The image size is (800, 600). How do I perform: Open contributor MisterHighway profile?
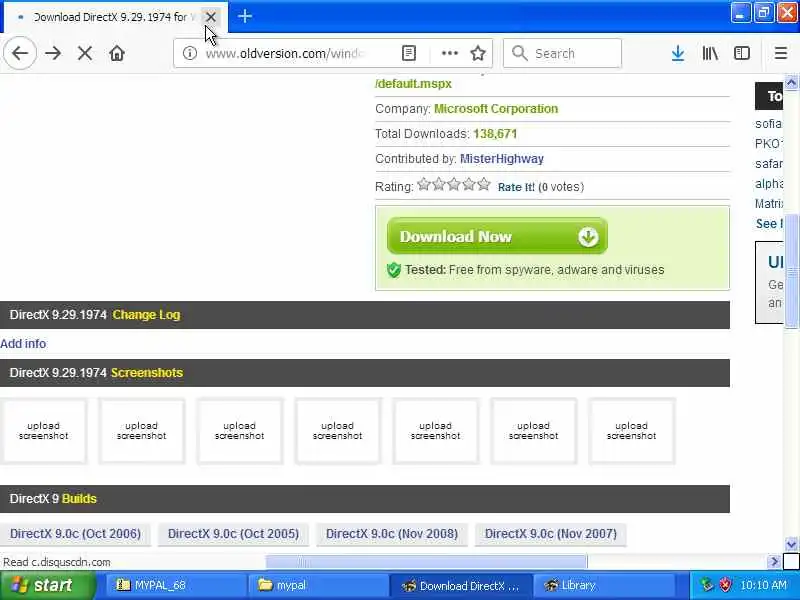[x=502, y=159]
